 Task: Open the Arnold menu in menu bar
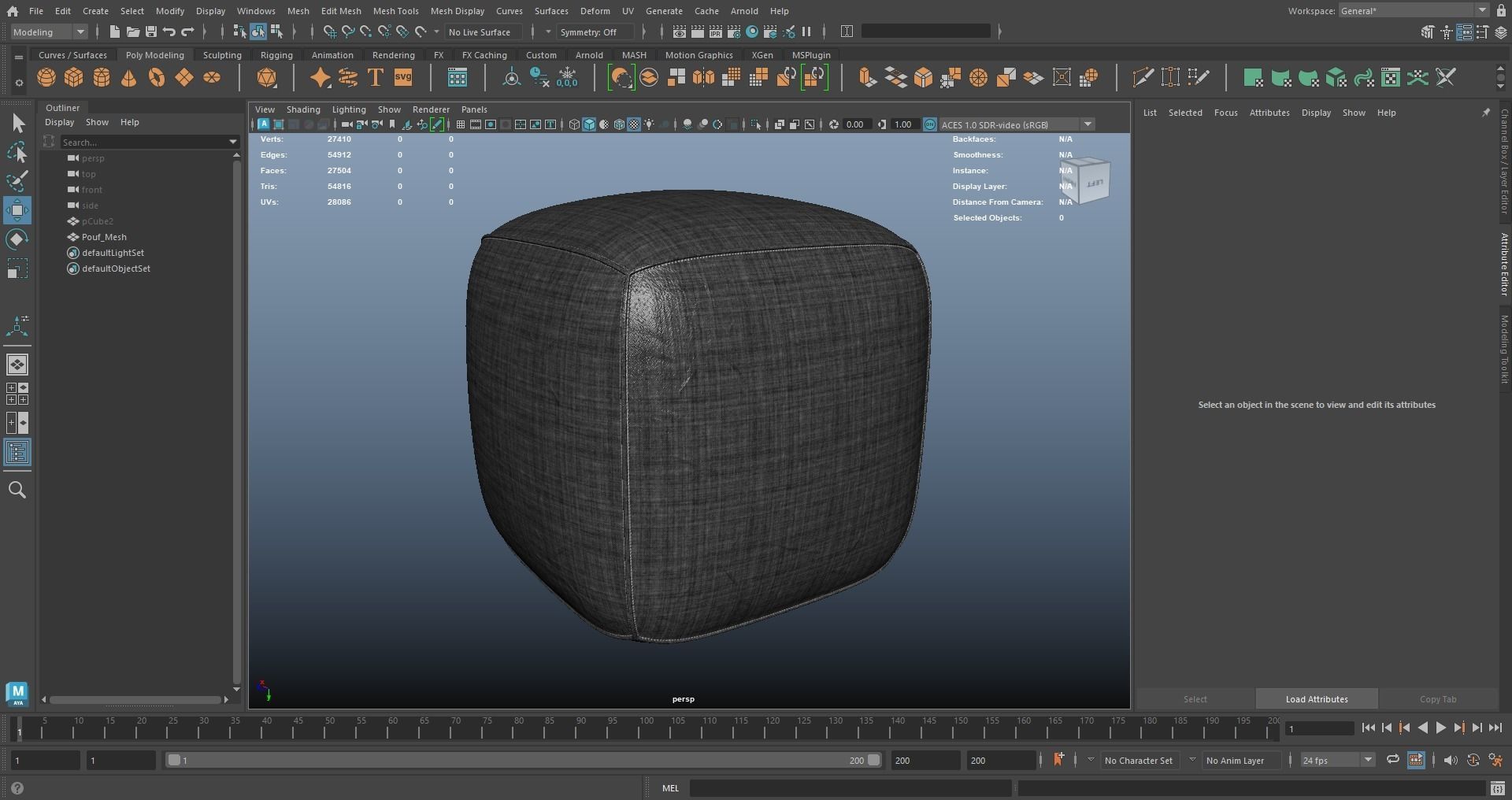click(x=744, y=11)
